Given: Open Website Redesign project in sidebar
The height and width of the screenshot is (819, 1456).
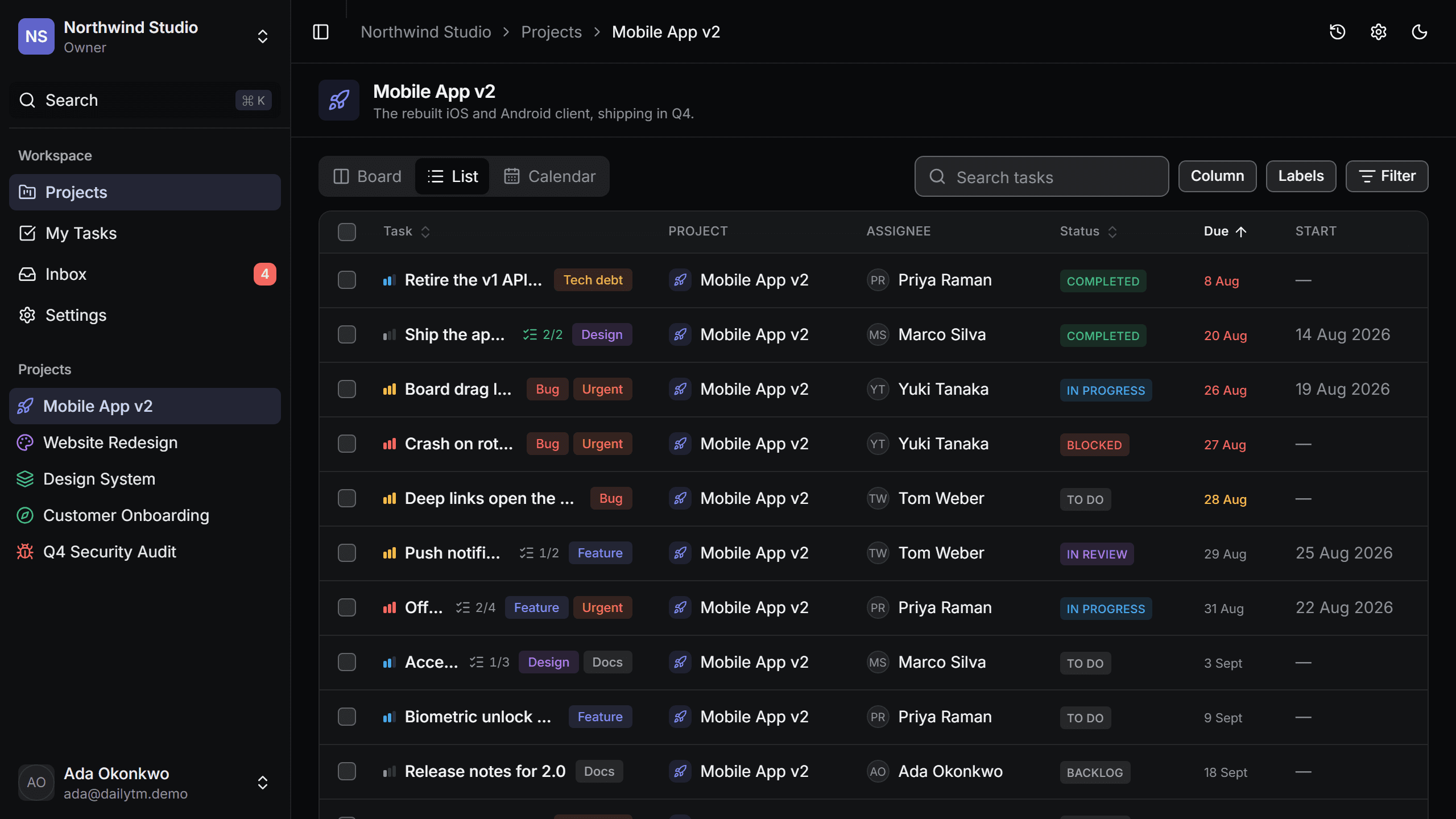Looking at the screenshot, I should pyautogui.click(x=144, y=442).
